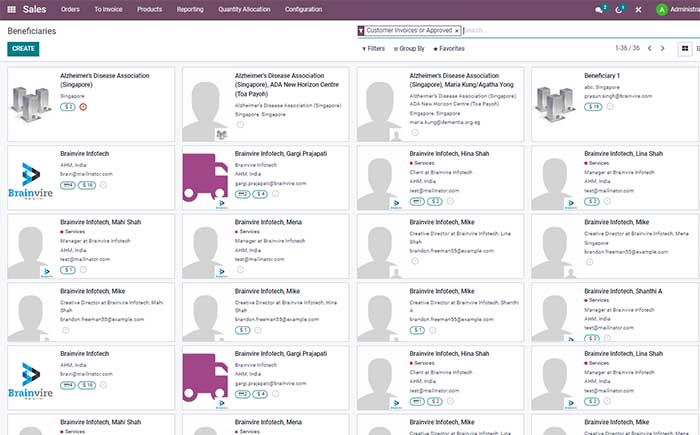Click 'prasun.singh@brainvire.com' email text

pos(618,96)
